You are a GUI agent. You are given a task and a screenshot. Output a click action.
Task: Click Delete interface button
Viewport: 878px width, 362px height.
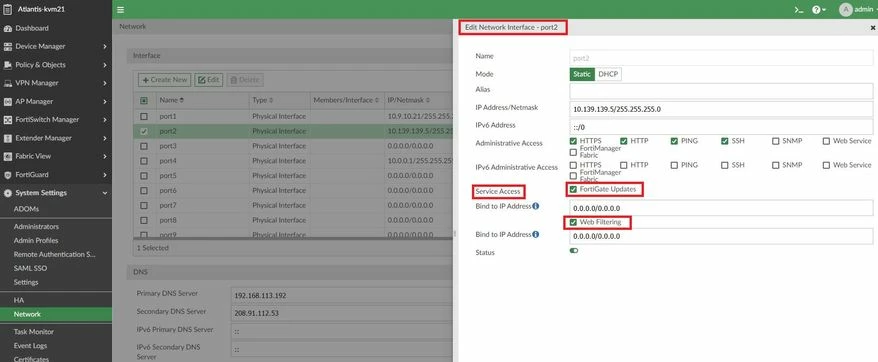245,80
